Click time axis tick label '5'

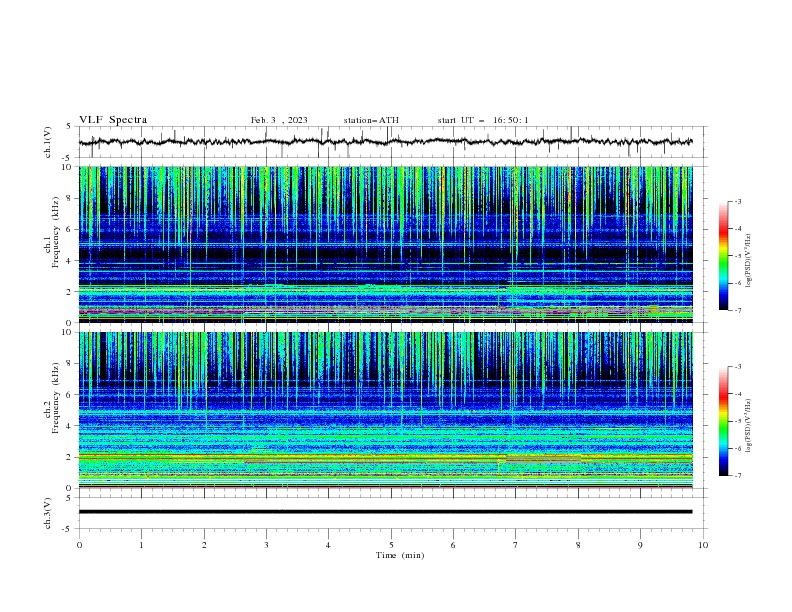(391, 545)
